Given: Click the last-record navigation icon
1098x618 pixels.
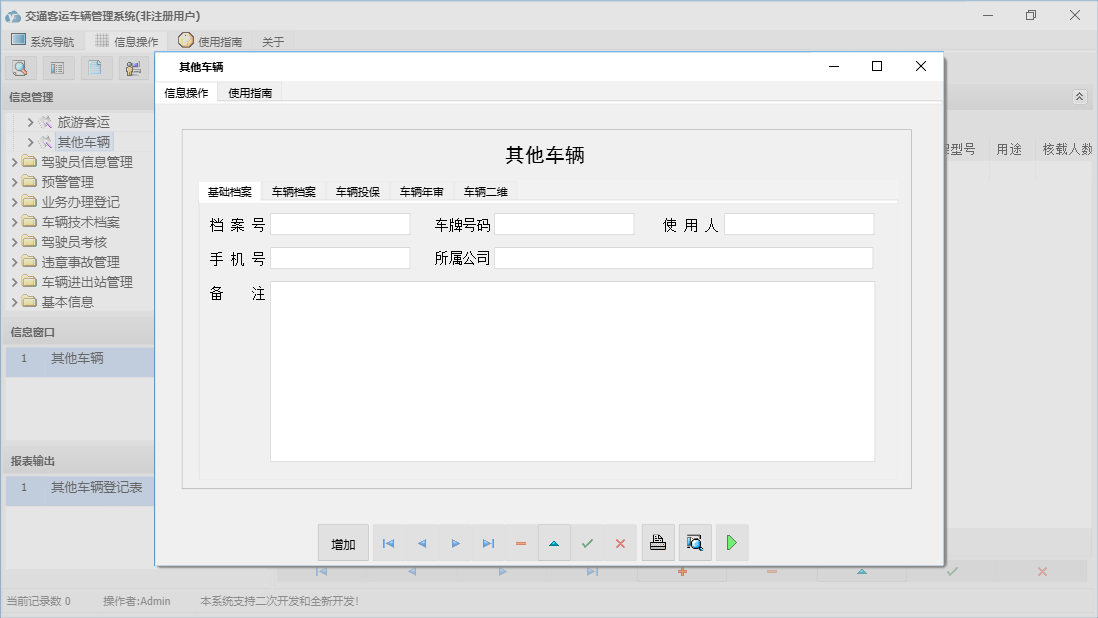Looking at the screenshot, I should tap(489, 542).
